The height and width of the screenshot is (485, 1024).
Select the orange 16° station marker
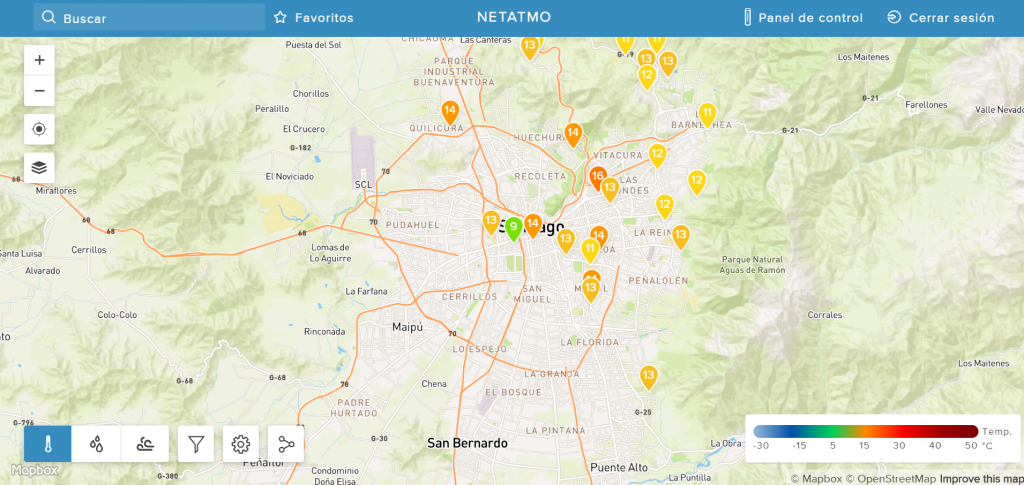coord(597,177)
